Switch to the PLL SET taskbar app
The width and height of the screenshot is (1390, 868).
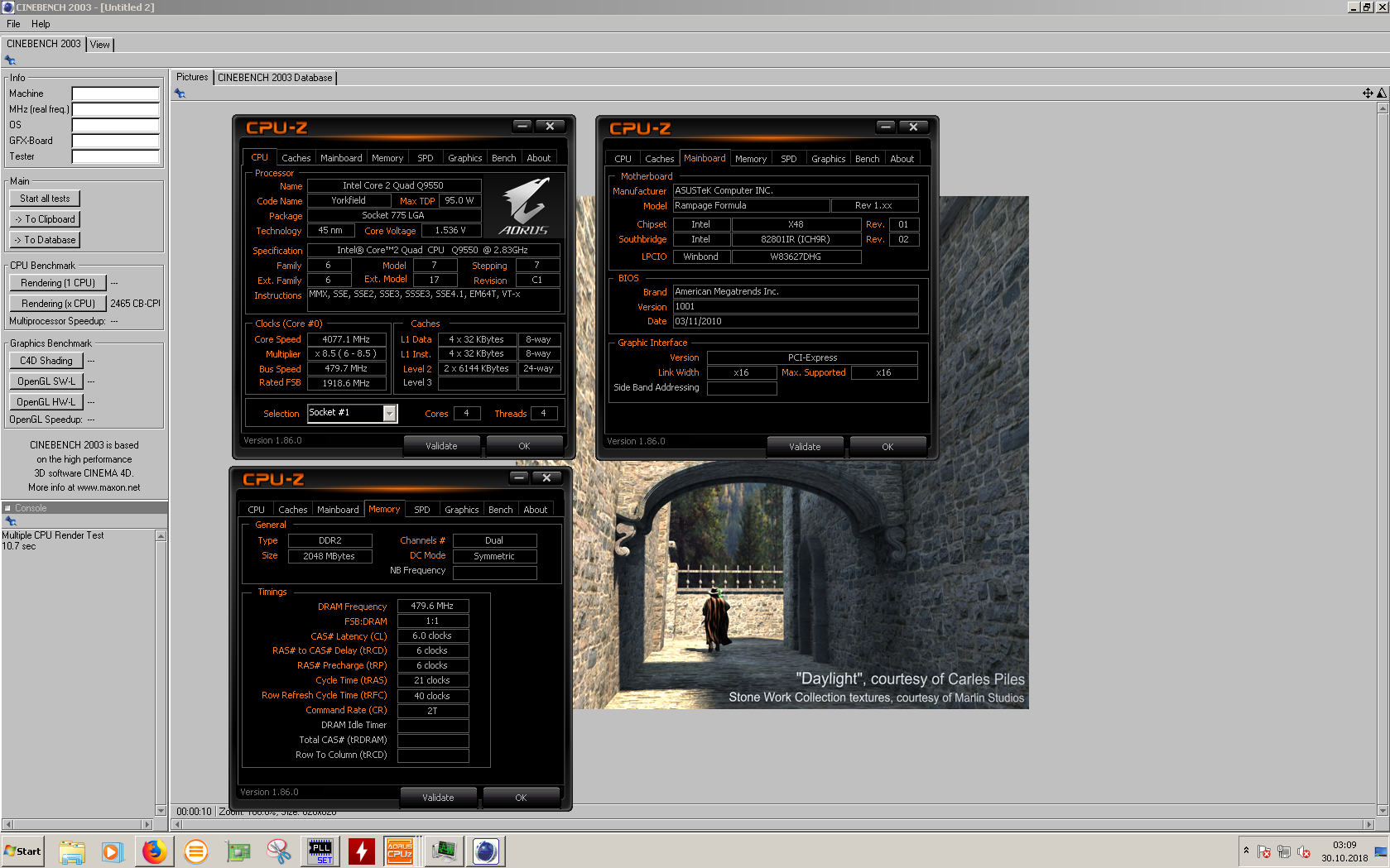320,851
